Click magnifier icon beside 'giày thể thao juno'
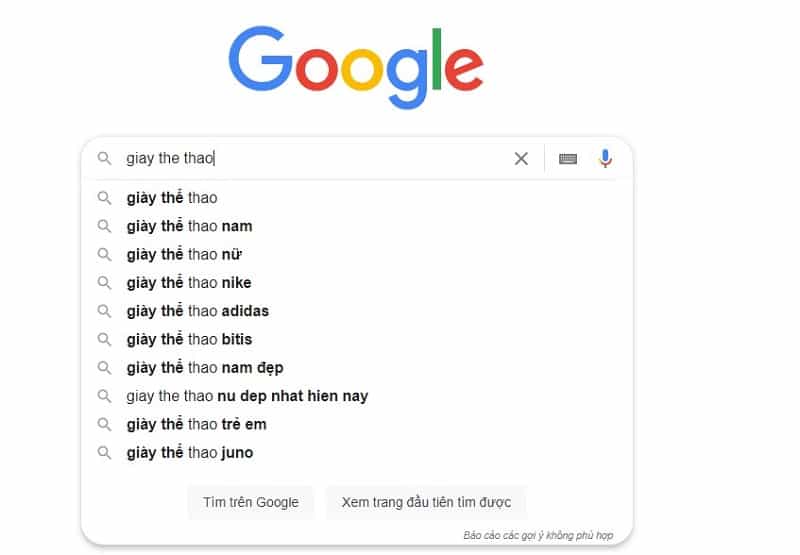The width and height of the screenshot is (800, 555). click(104, 453)
